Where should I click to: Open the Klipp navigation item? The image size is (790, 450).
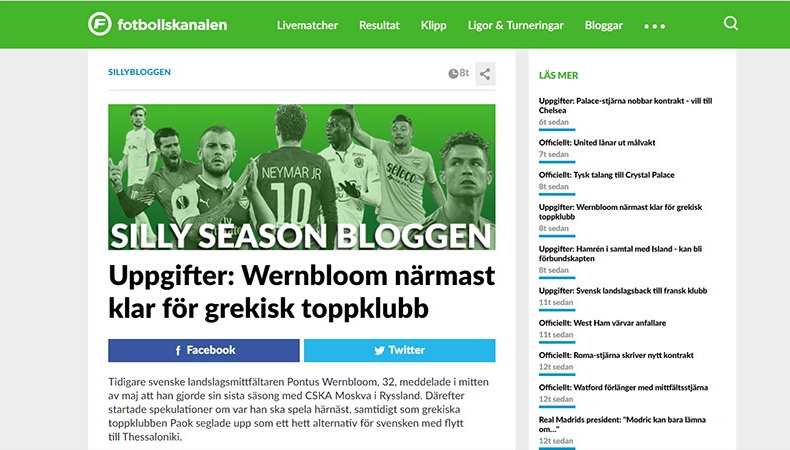[x=434, y=25]
